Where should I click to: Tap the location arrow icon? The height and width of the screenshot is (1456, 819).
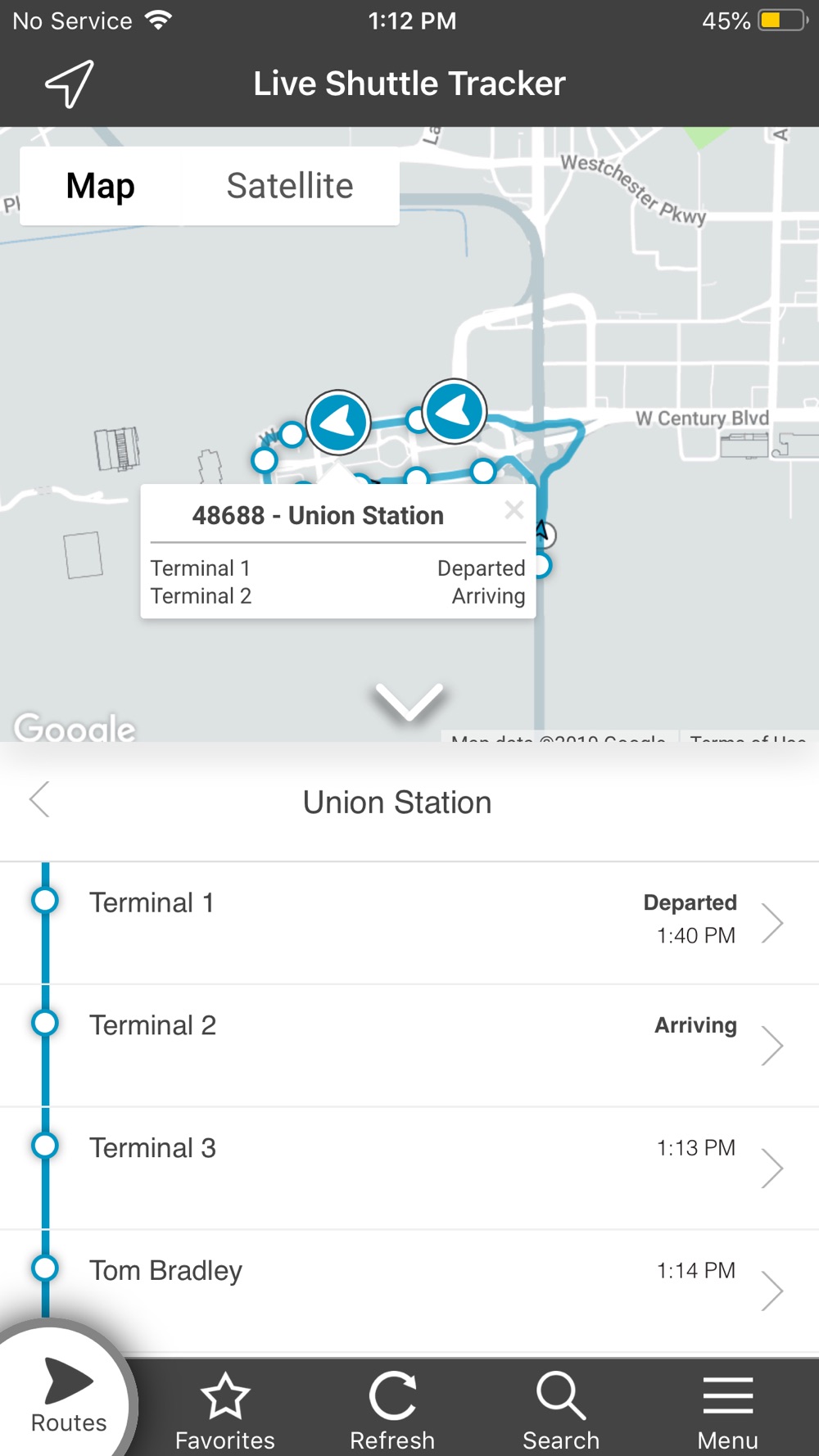pyautogui.click(x=69, y=84)
